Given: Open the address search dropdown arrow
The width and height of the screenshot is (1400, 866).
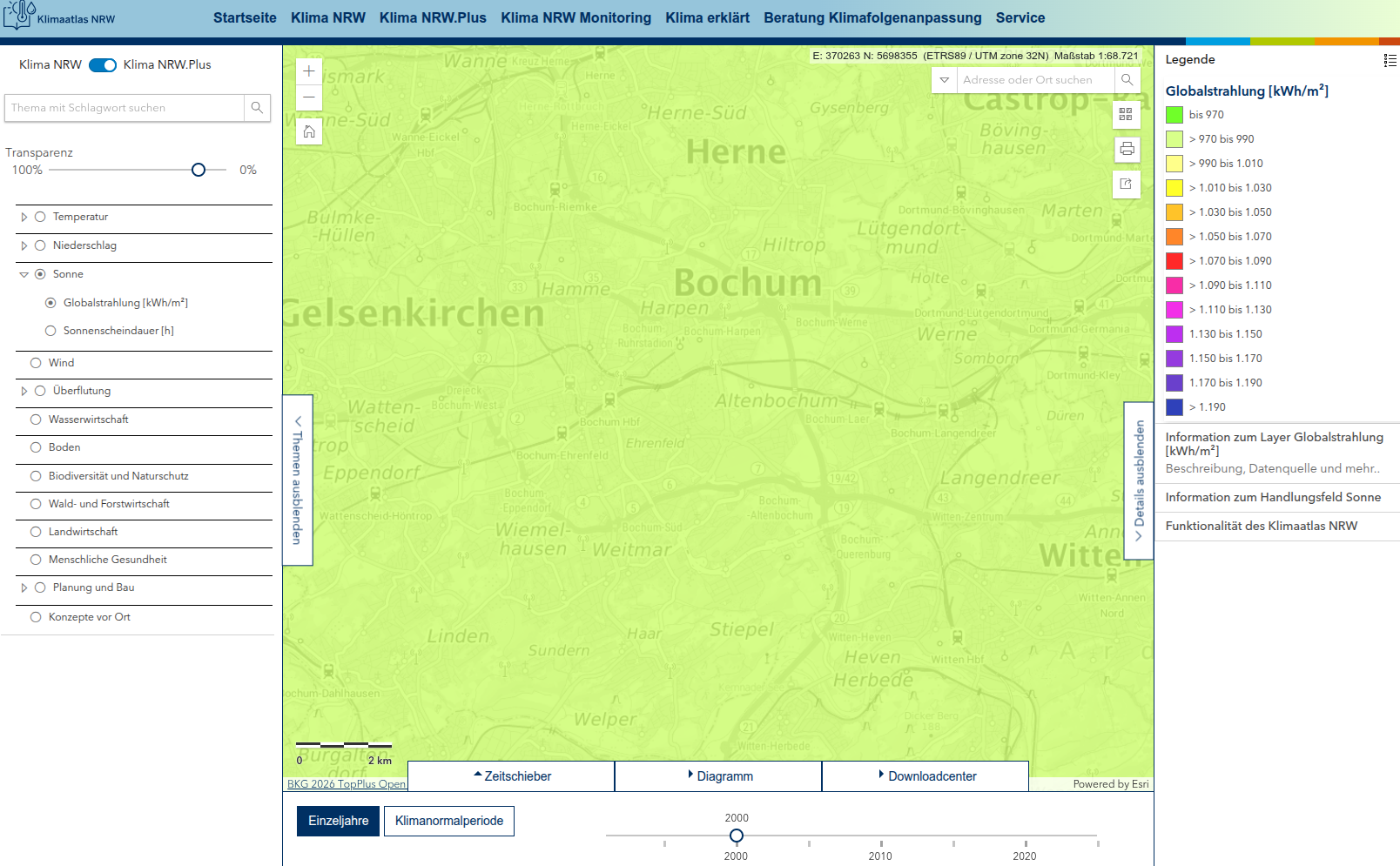Looking at the screenshot, I should pos(944,80).
